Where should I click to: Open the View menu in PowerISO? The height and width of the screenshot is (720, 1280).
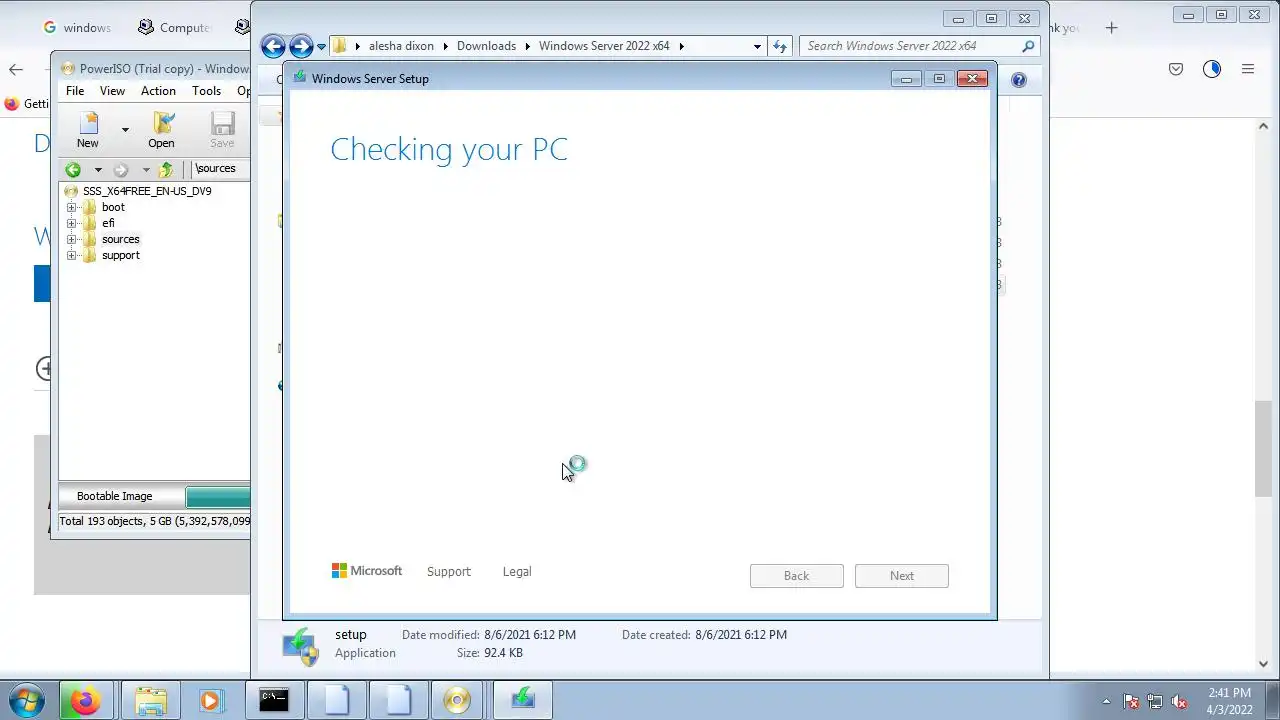pos(112,91)
